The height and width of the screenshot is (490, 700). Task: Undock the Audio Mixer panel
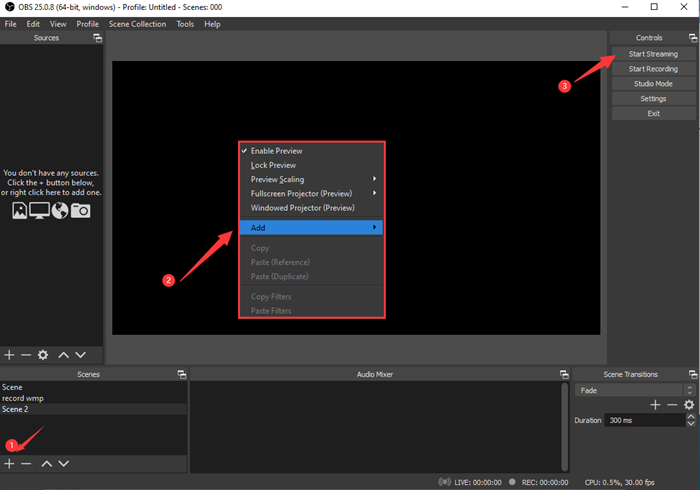pyautogui.click(x=563, y=374)
